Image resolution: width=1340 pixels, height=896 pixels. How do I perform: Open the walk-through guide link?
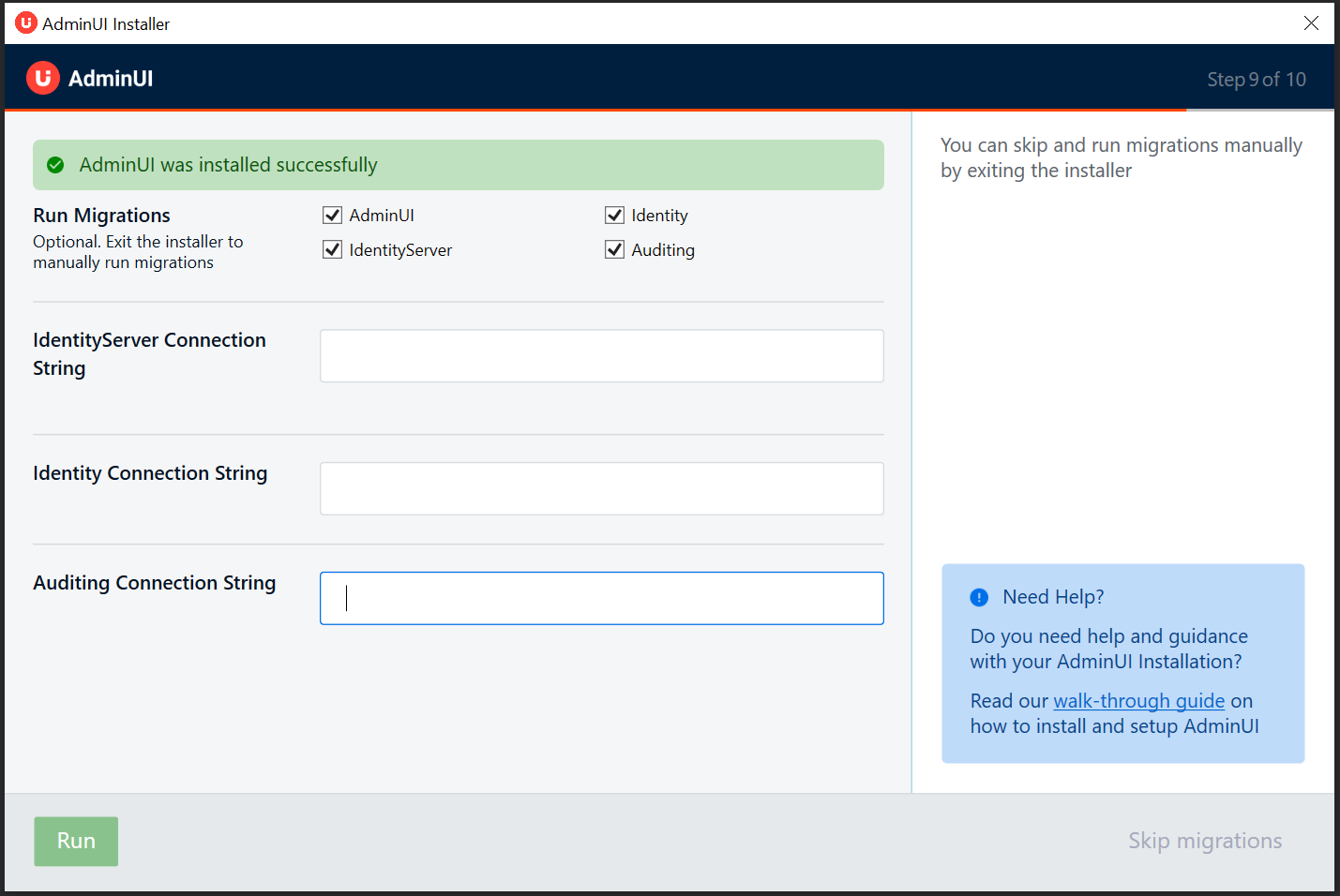[x=1138, y=701]
